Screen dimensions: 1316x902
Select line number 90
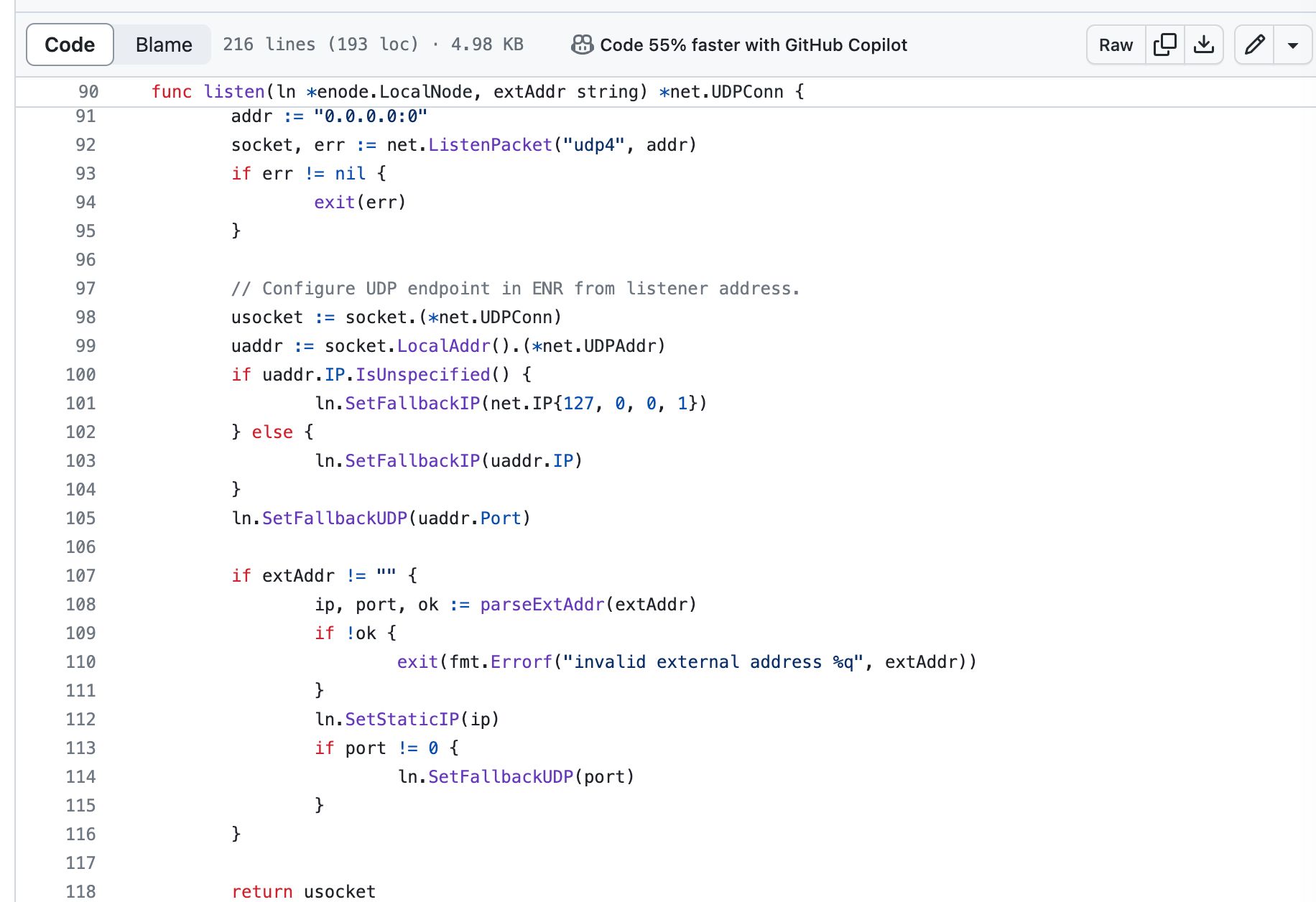(x=88, y=92)
